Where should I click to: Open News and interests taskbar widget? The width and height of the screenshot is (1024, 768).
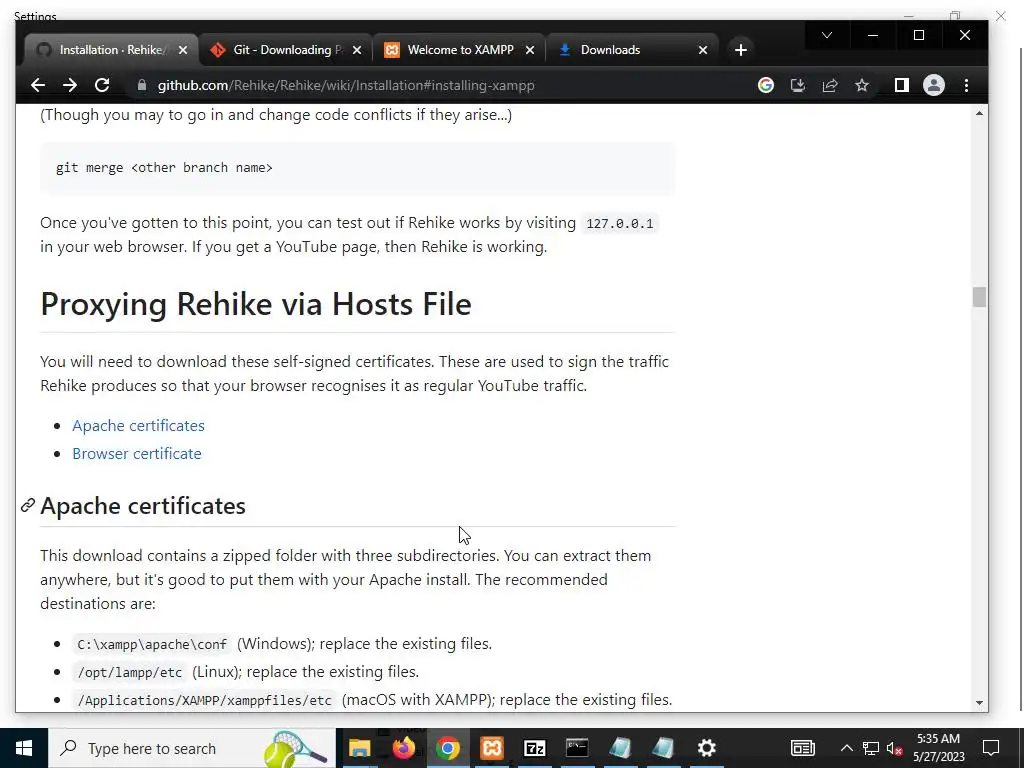(803, 748)
